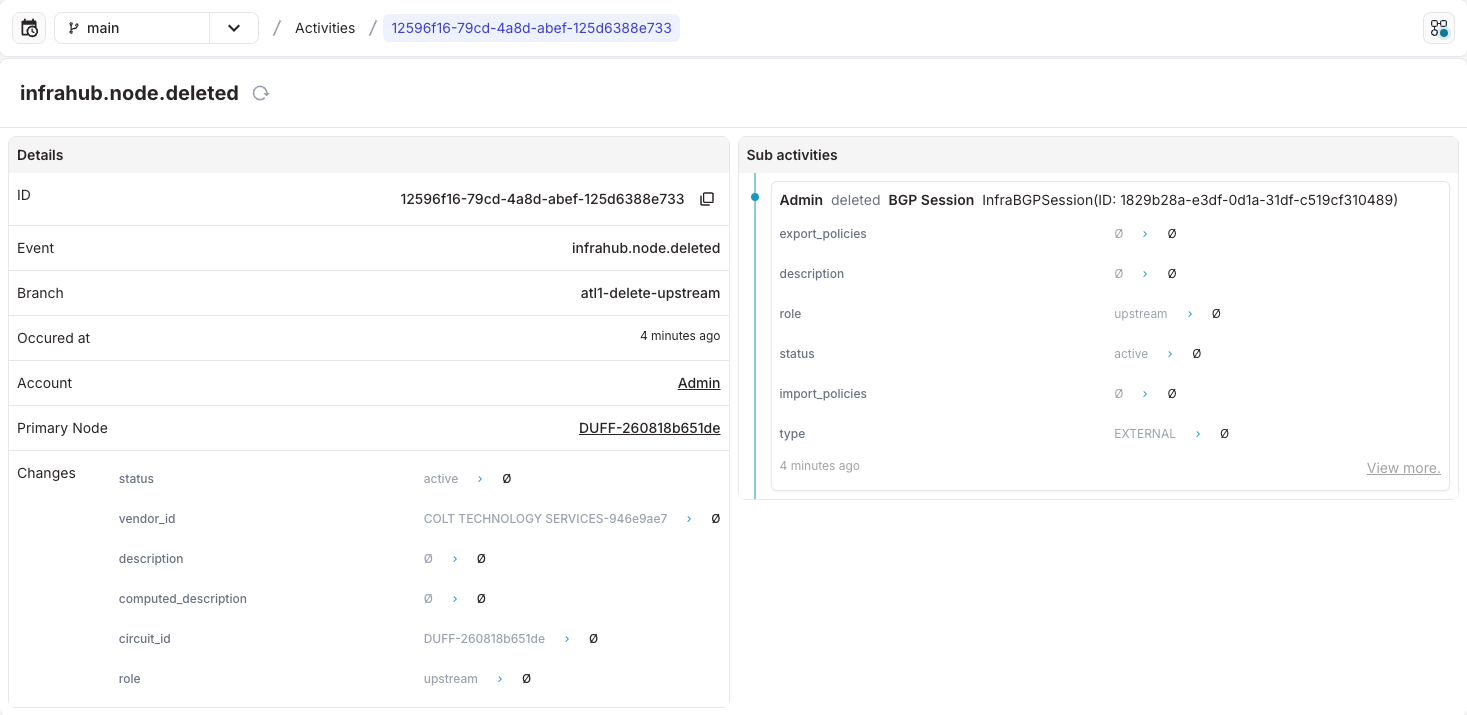
Task: Click the circuit_id change arrow under DUFF-260818b651de
Action: click(566, 638)
